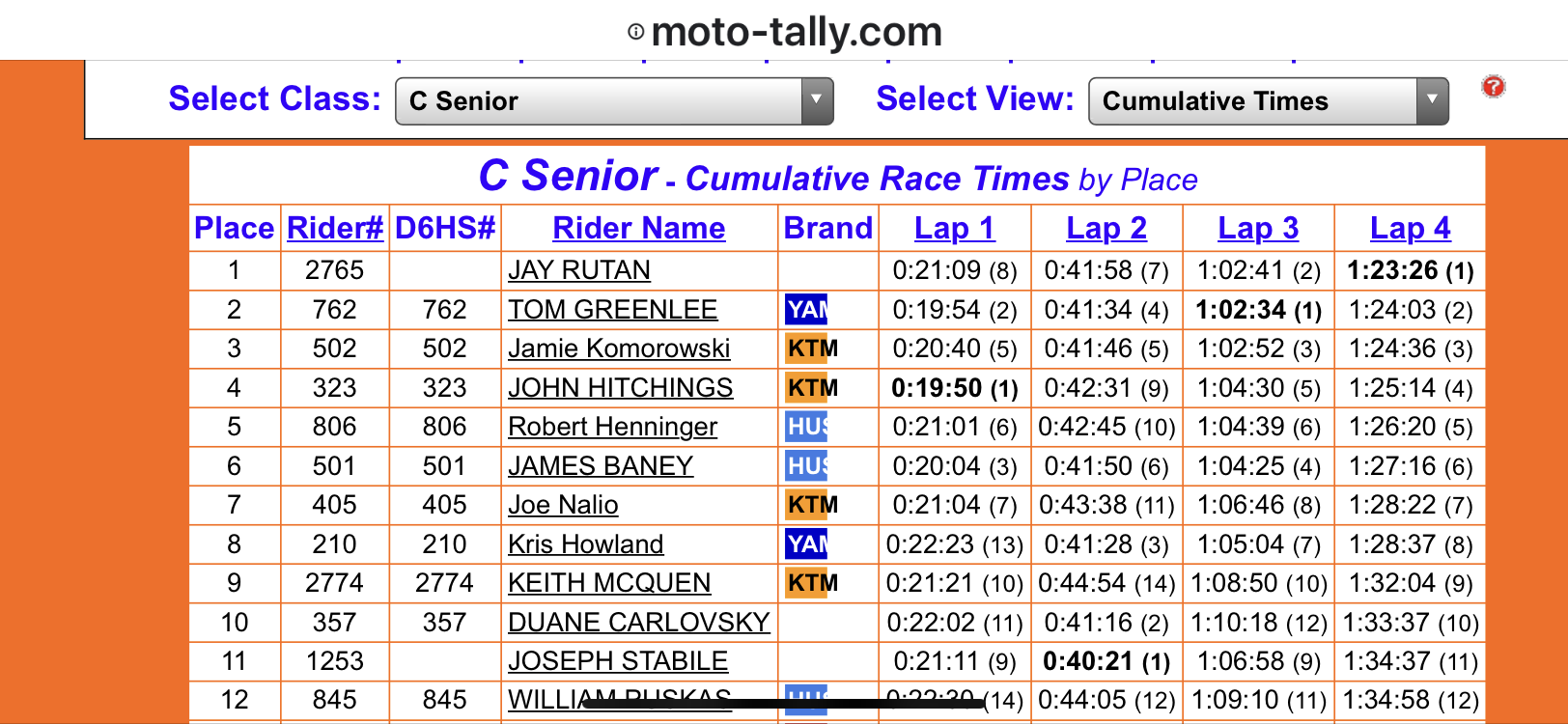Click Kris Howland's Yamaha brand badge
Image resolution: width=1568 pixels, height=724 pixels.
point(806,544)
